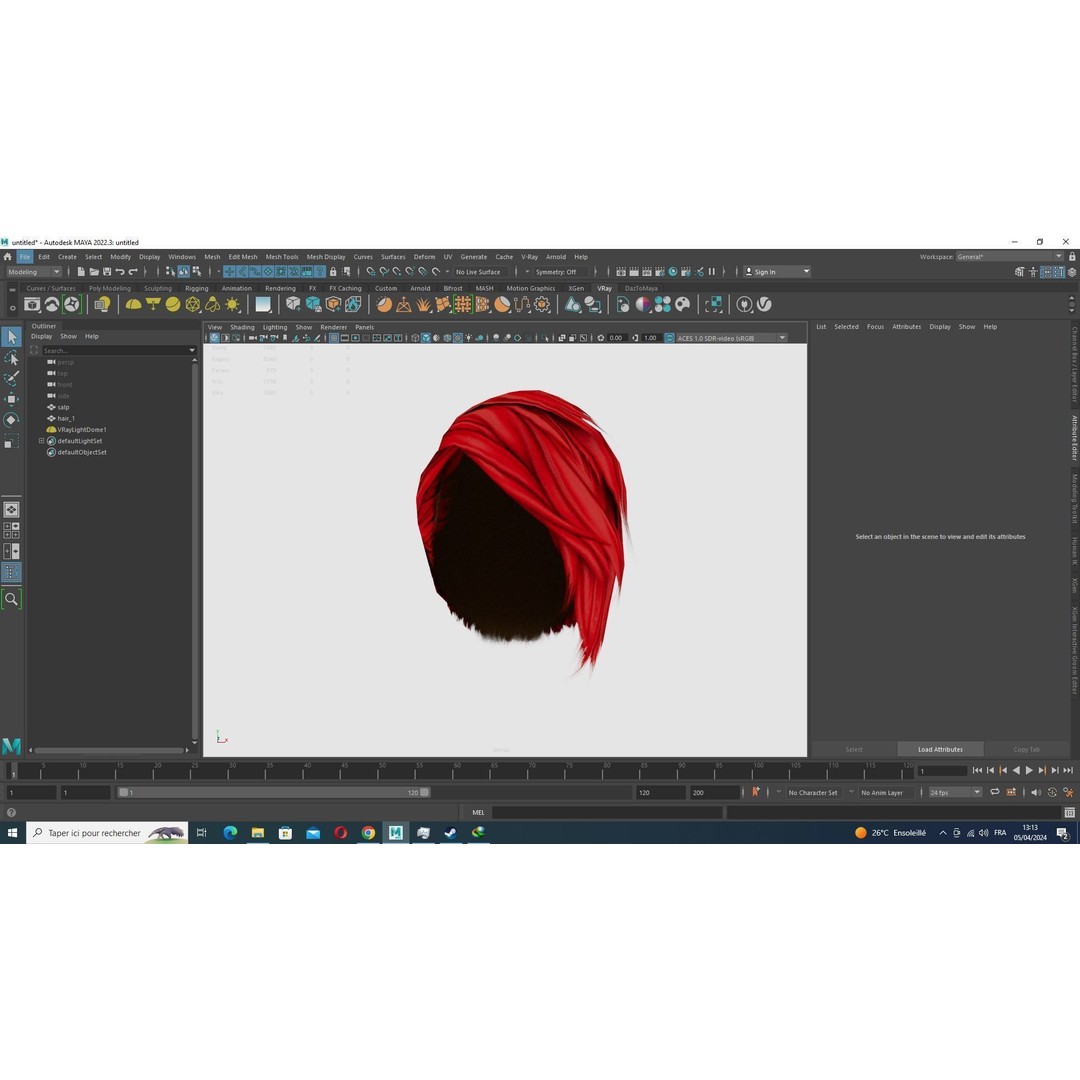Select the hair_1 node in Outliner
Viewport: 1080px width, 1080px height.
pyautogui.click(x=65, y=419)
